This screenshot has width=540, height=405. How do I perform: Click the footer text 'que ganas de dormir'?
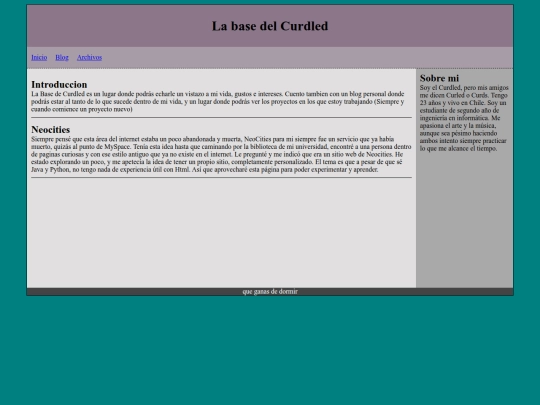pos(270,292)
